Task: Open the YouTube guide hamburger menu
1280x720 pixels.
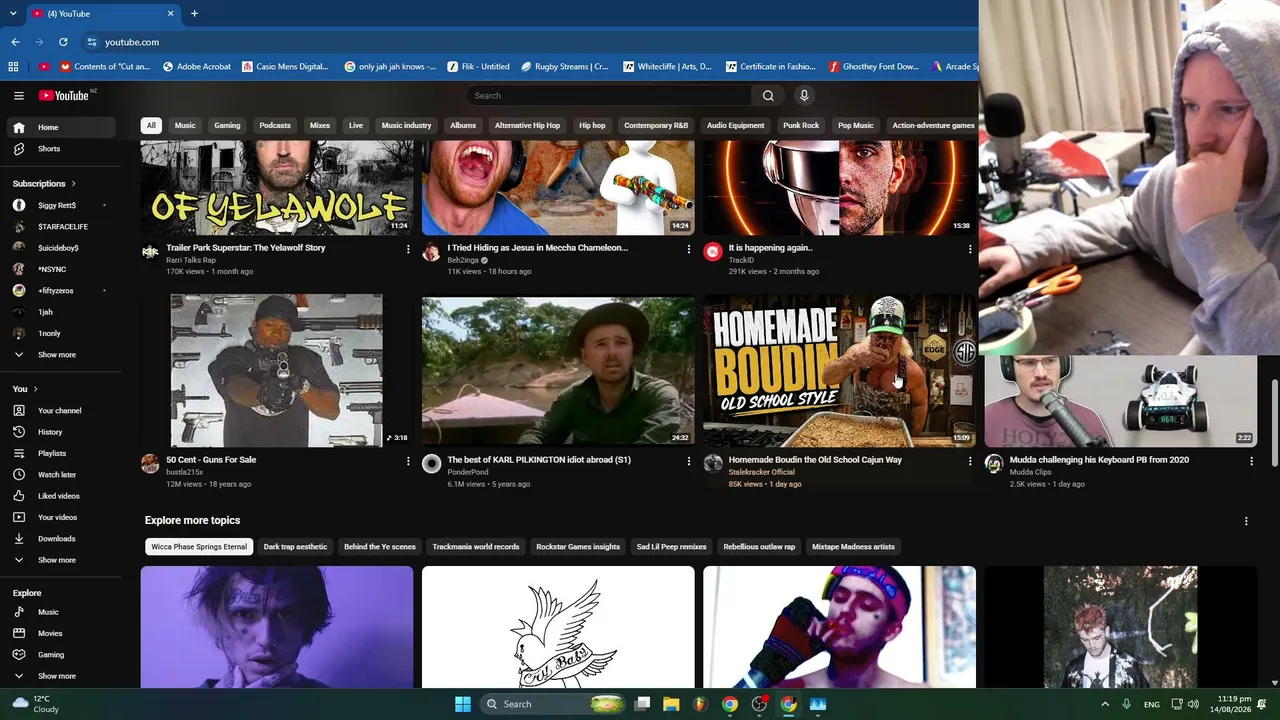Action: point(19,95)
